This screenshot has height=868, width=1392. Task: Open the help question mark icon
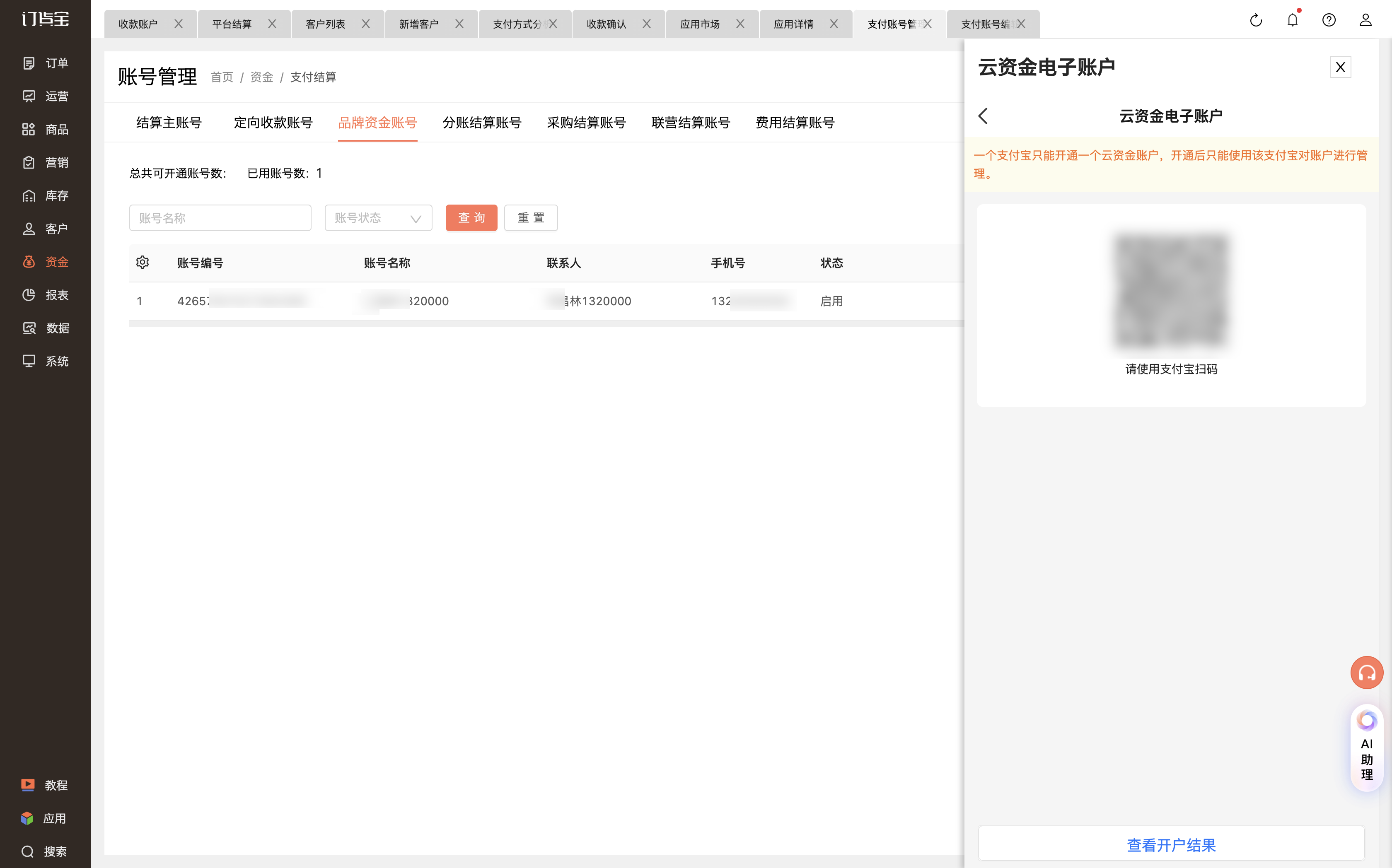1329,21
